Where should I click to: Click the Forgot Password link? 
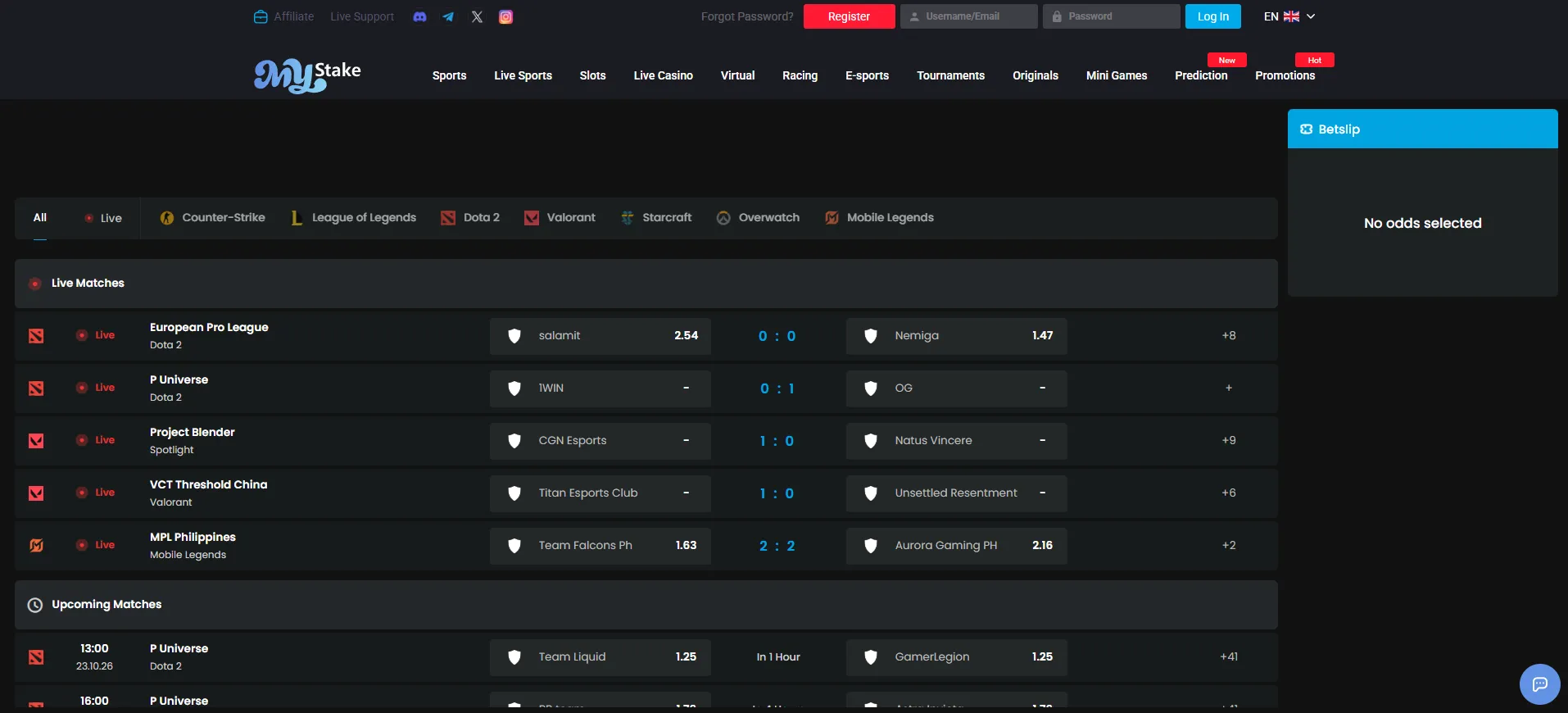747,16
